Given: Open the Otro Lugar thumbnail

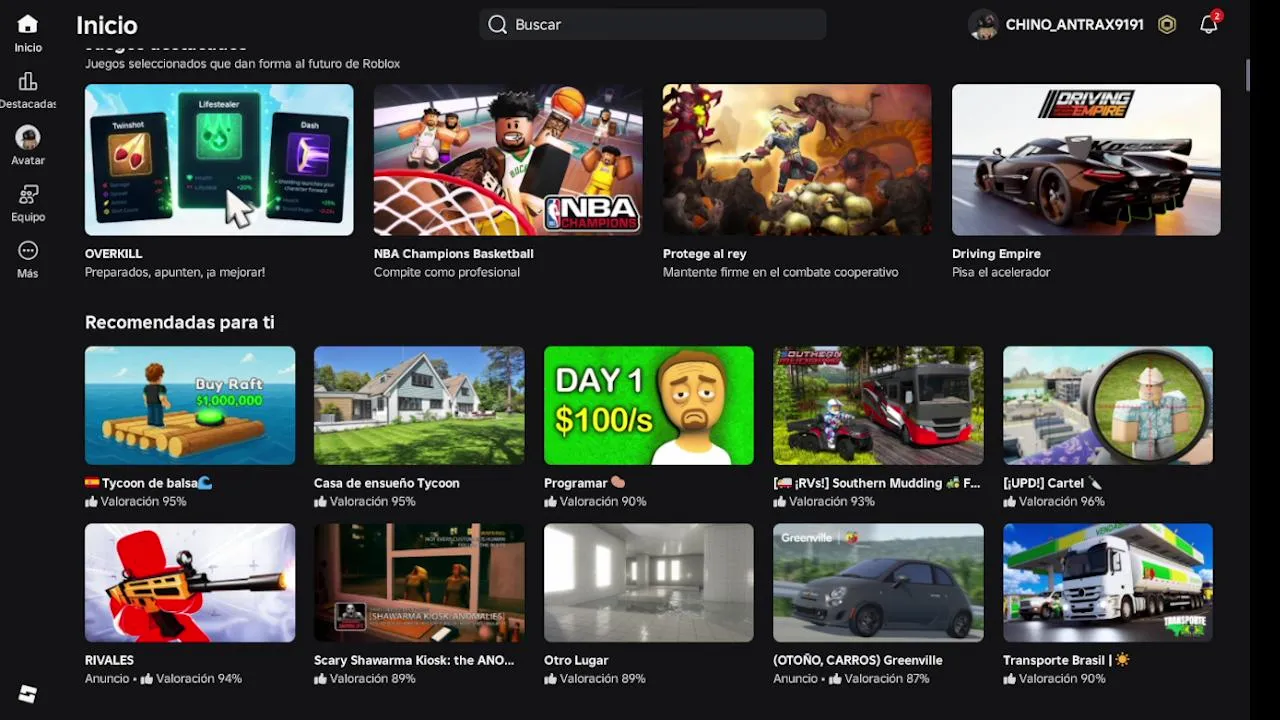Looking at the screenshot, I should point(649,583).
